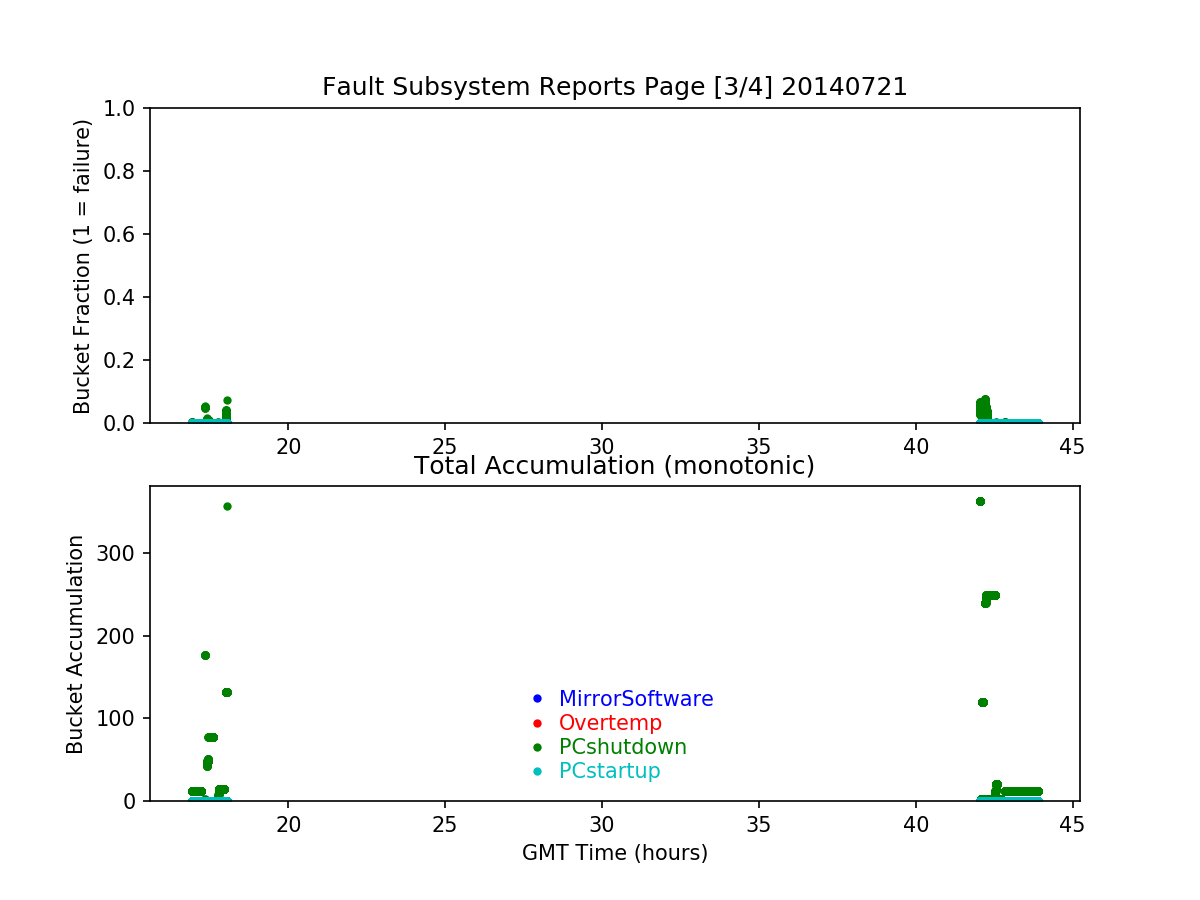Click the Bucket Accumulation y-axis label

click(x=75, y=644)
